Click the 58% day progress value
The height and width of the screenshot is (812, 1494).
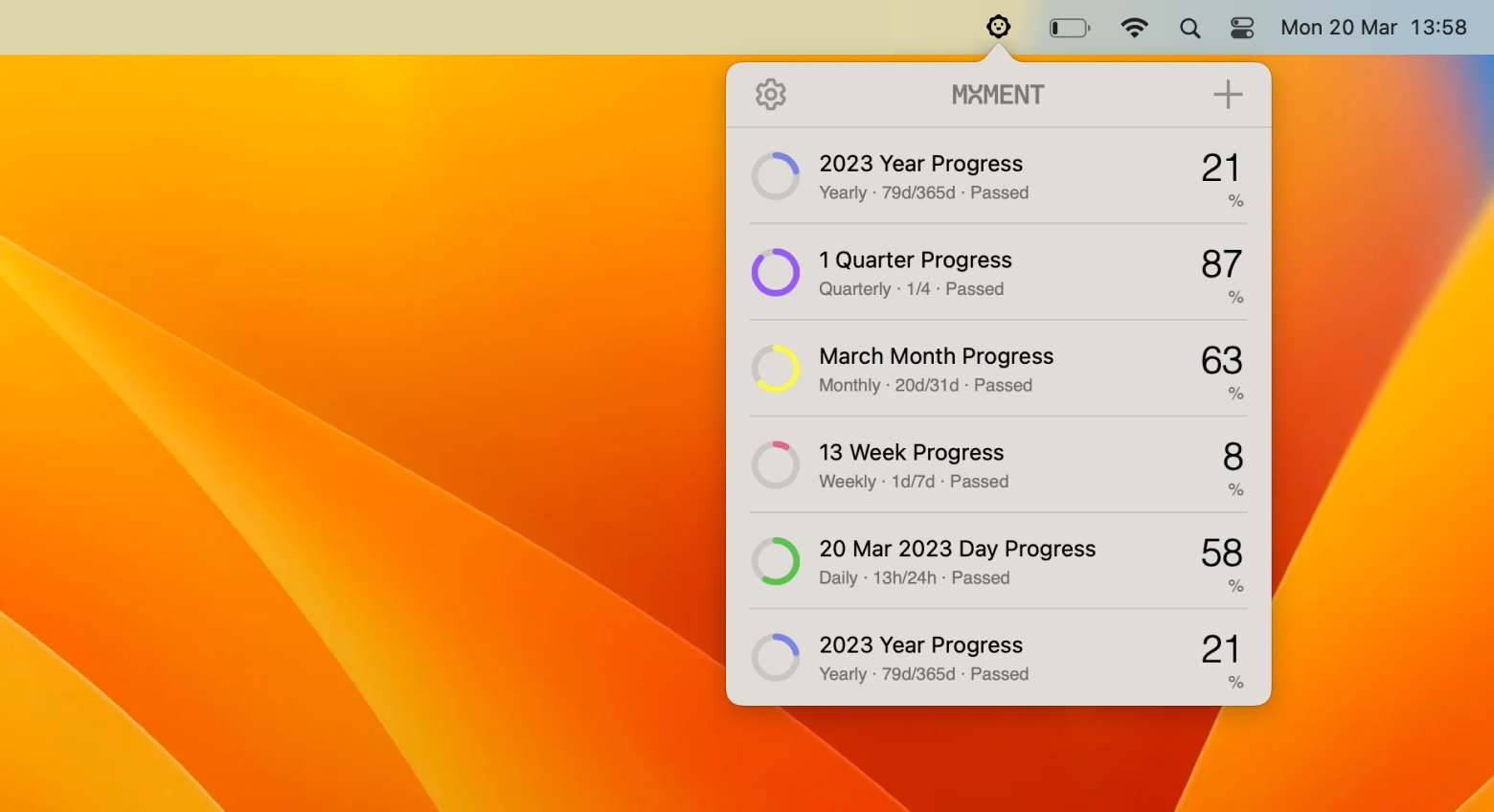pyautogui.click(x=1221, y=553)
